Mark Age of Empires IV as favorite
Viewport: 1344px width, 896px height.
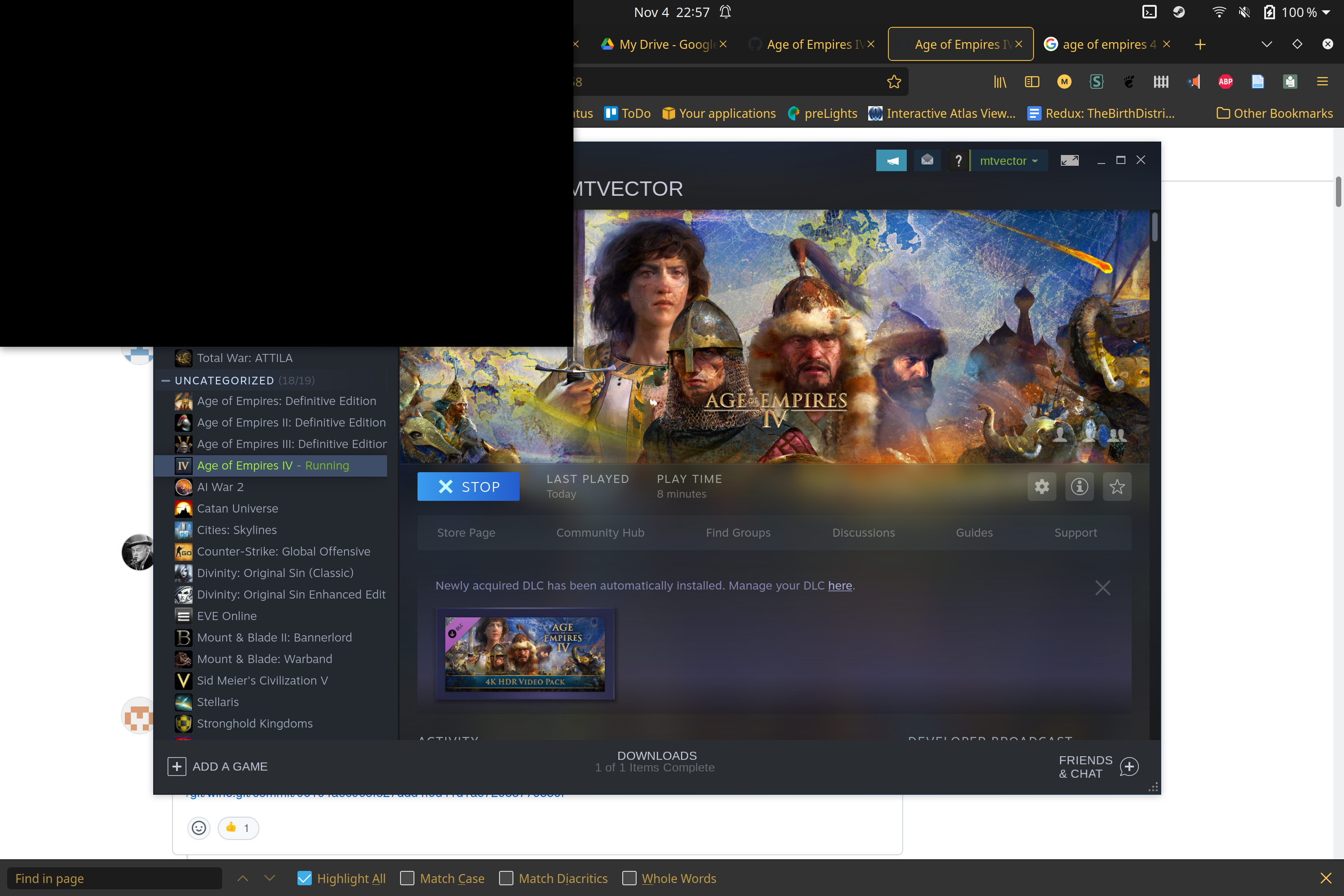[x=1117, y=487]
